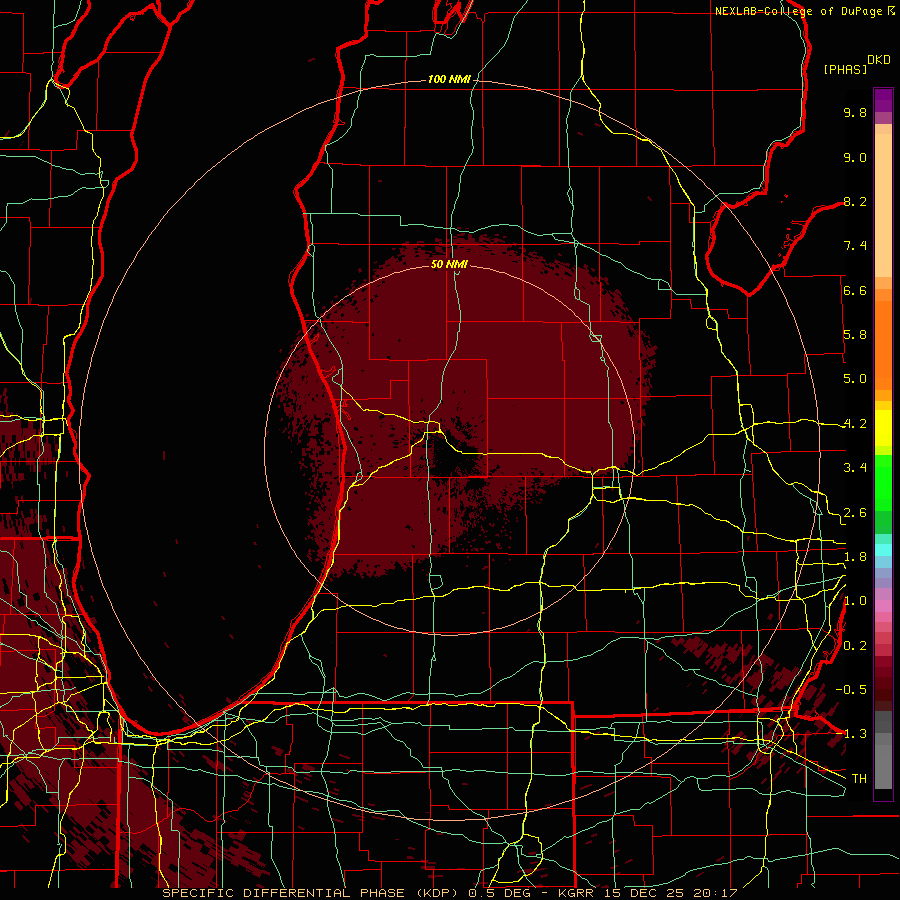The width and height of the screenshot is (900, 900).
Task: Click the 50 NMI range ring label
Action: [x=449, y=264]
